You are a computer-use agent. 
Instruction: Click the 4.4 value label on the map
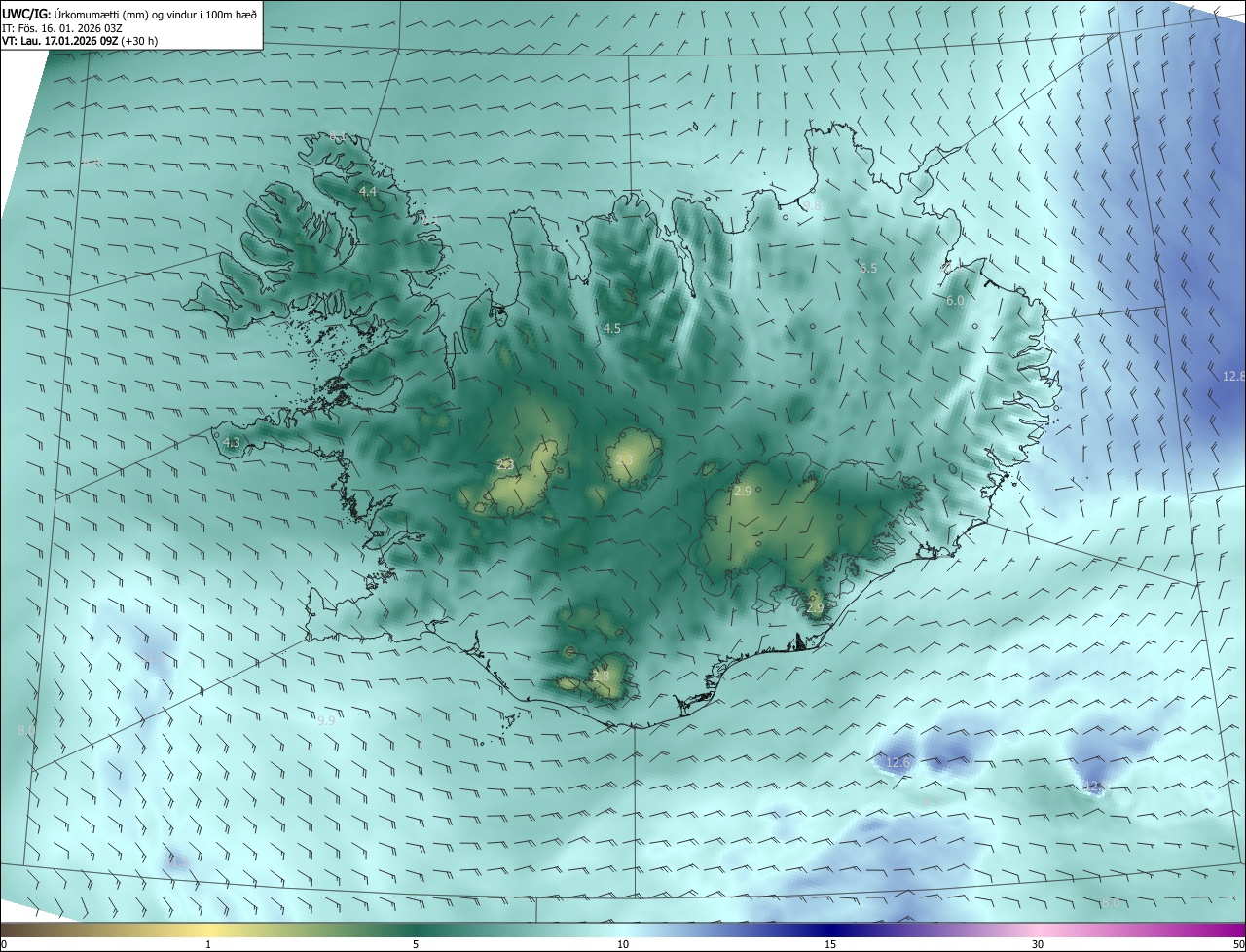pyautogui.click(x=368, y=193)
